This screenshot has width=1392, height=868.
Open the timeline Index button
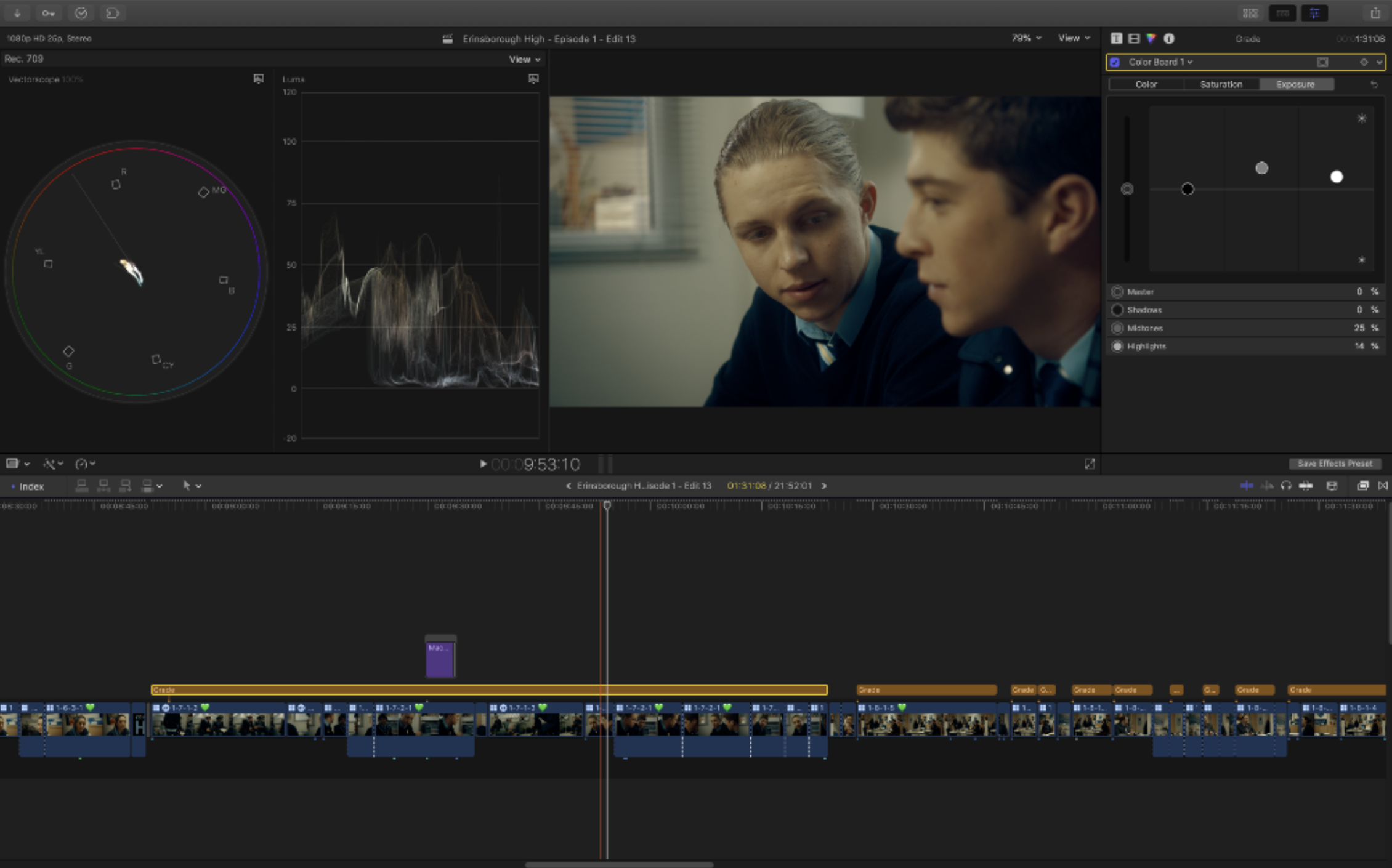(x=31, y=486)
